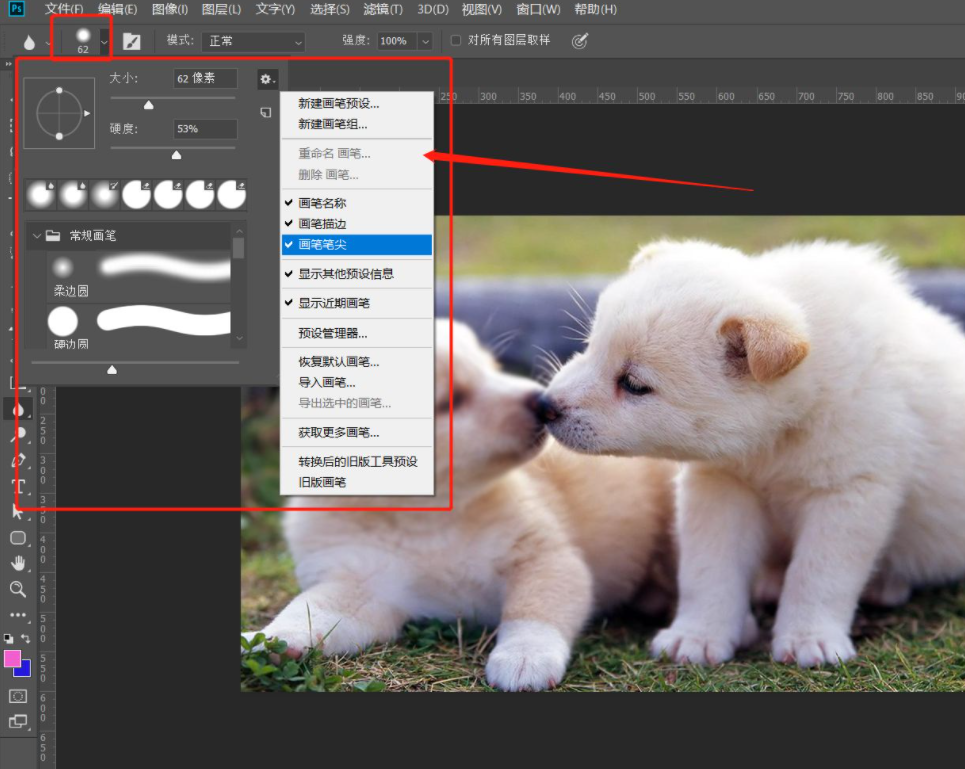The width and height of the screenshot is (965, 769).
Task: Adjust the brush thumbnail size slider
Action: pyautogui.click(x=112, y=370)
